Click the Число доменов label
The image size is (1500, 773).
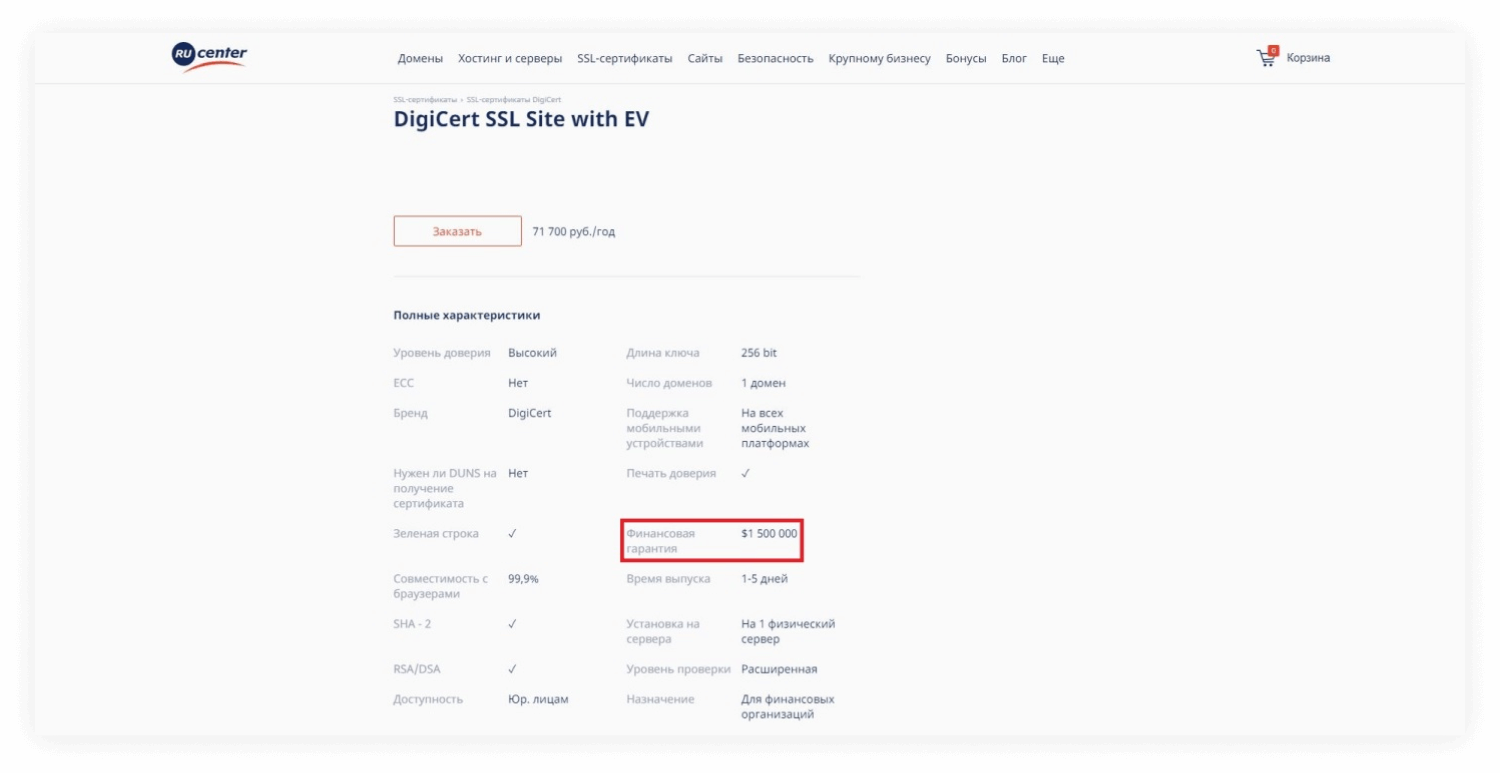click(x=670, y=383)
